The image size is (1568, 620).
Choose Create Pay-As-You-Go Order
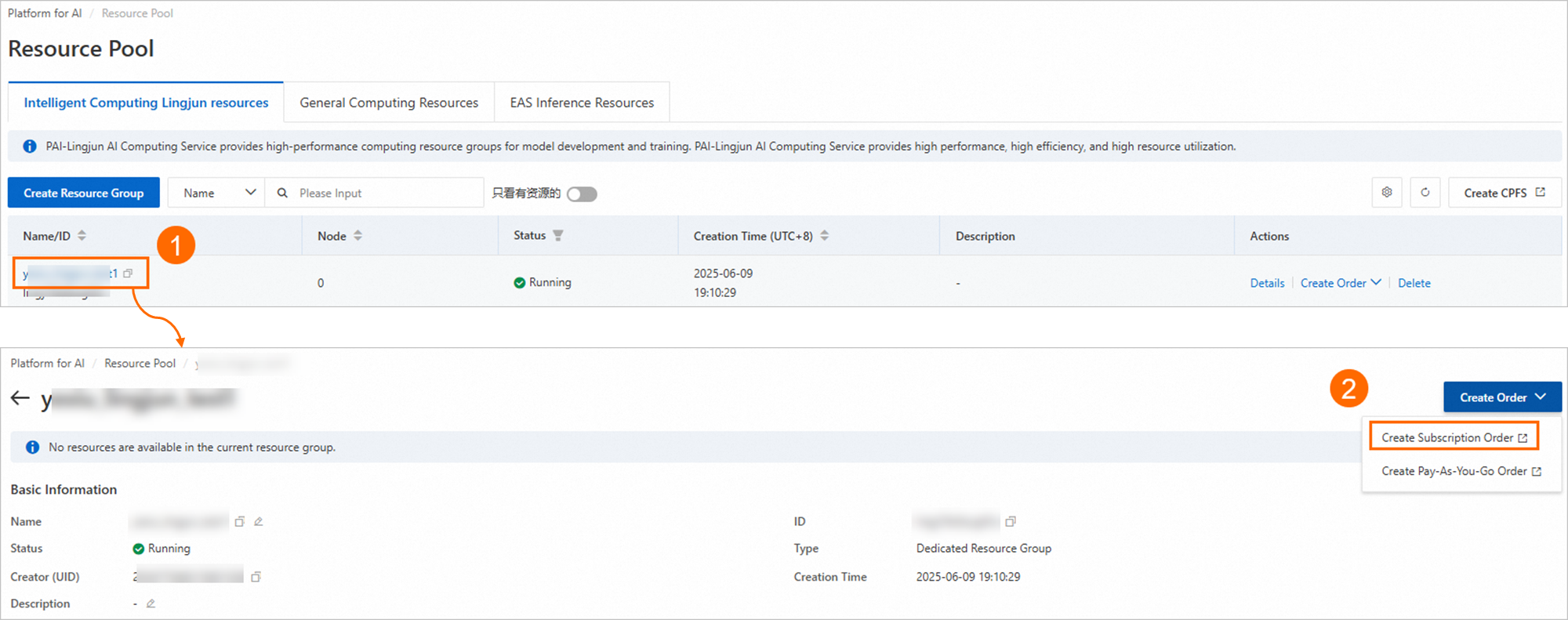click(1461, 471)
